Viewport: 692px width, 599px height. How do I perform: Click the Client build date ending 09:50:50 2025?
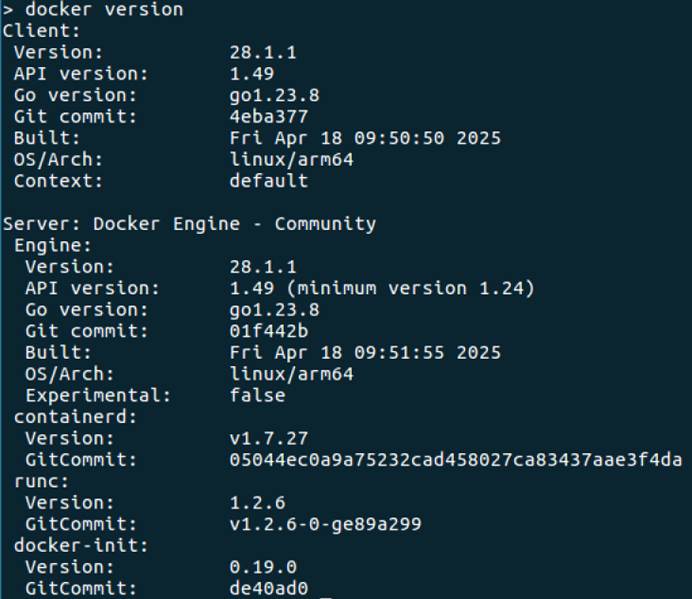click(x=365, y=138)
